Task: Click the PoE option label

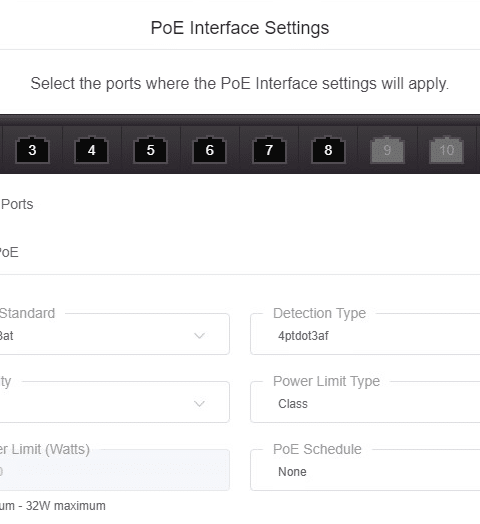Action: click(9, 252)
